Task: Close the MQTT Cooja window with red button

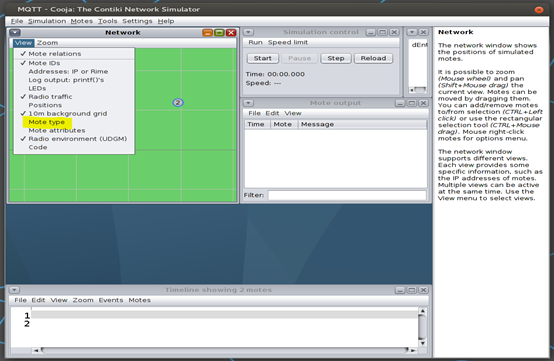Action: tap(539, 10)
